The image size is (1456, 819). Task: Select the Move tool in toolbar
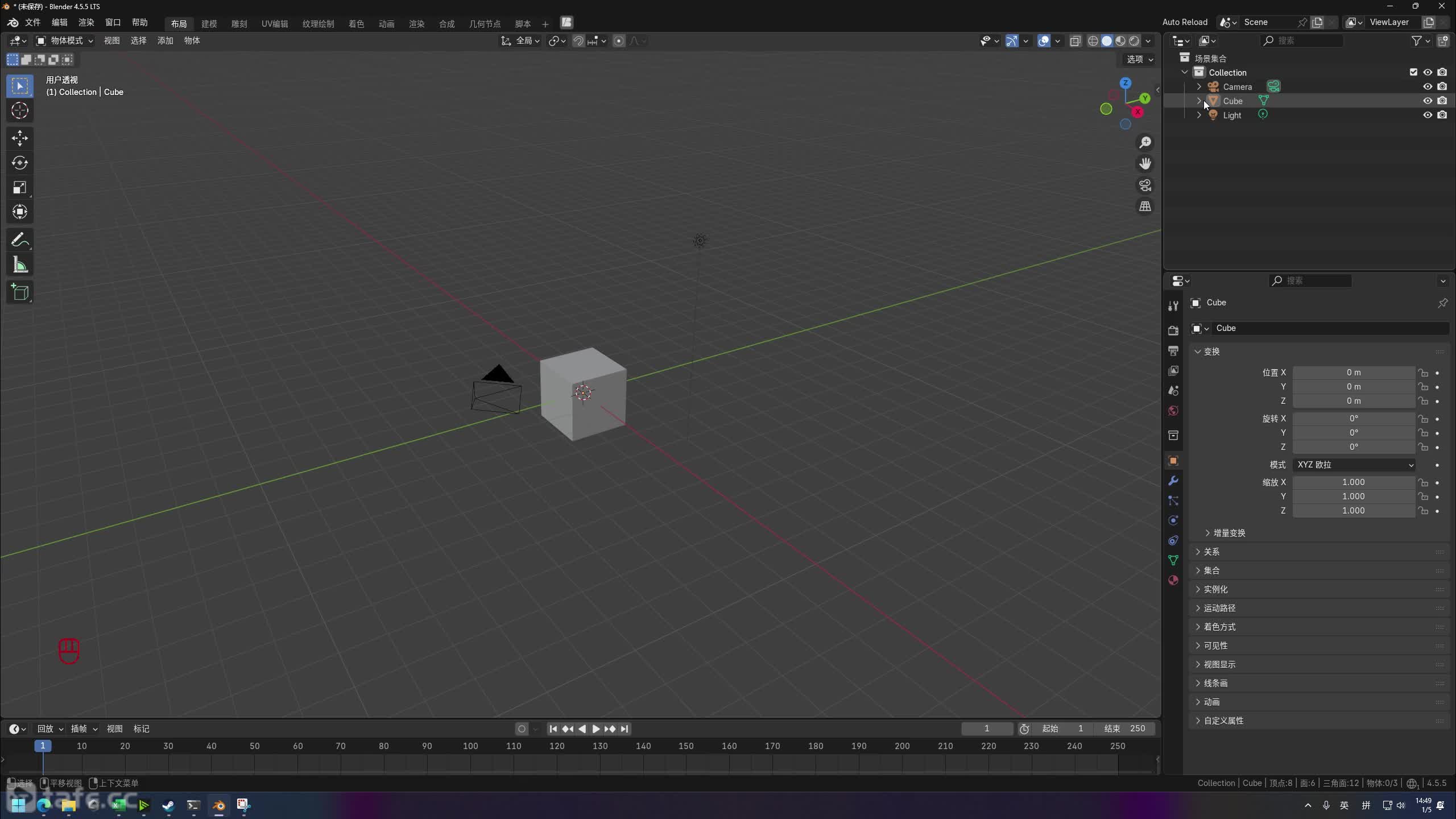[x=20, y=138]
